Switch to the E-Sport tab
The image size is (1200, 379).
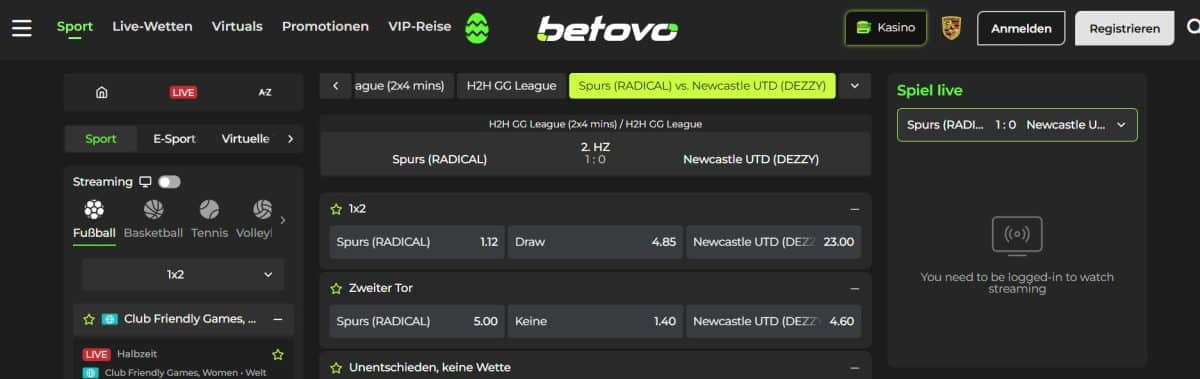174,139
